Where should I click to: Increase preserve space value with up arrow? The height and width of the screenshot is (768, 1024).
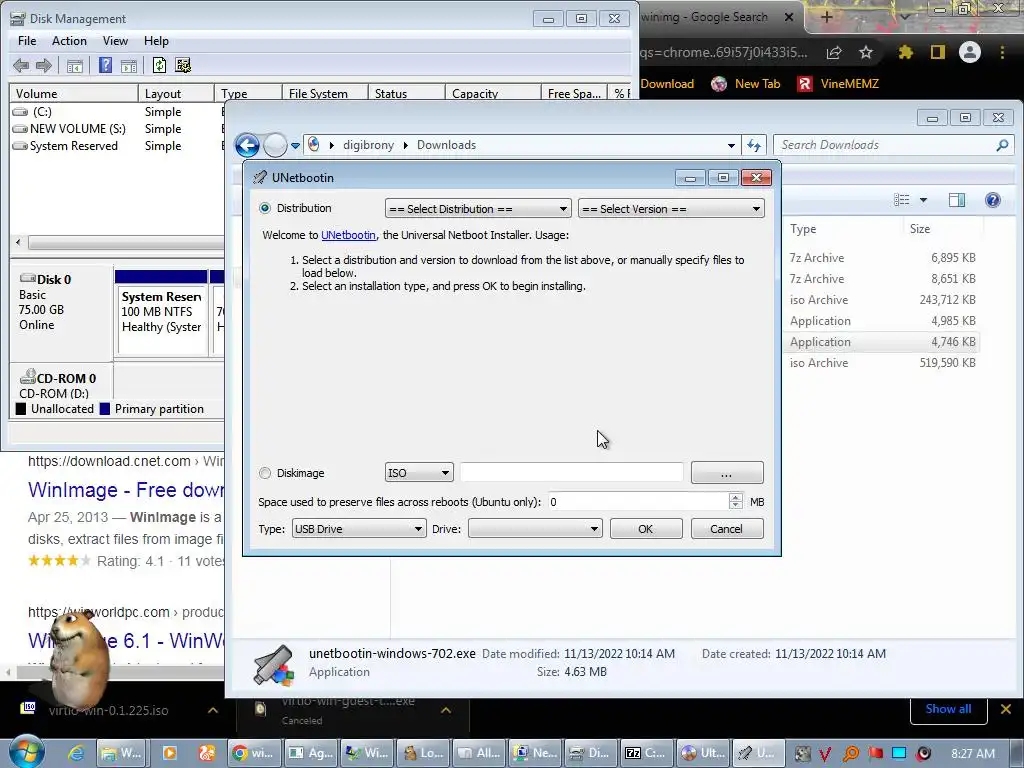735,498
